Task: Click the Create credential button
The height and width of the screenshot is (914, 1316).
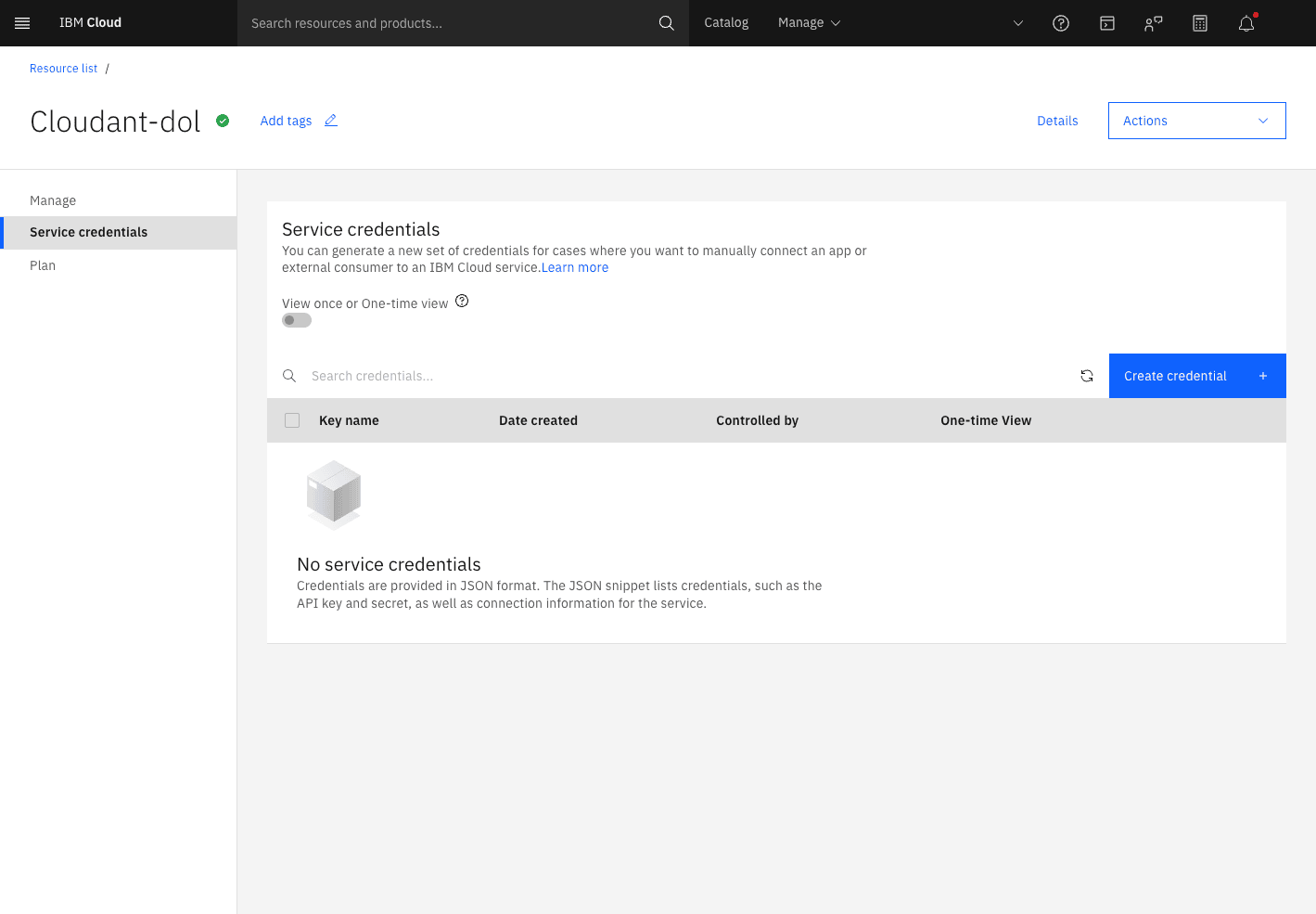Action: (1197, 376)
